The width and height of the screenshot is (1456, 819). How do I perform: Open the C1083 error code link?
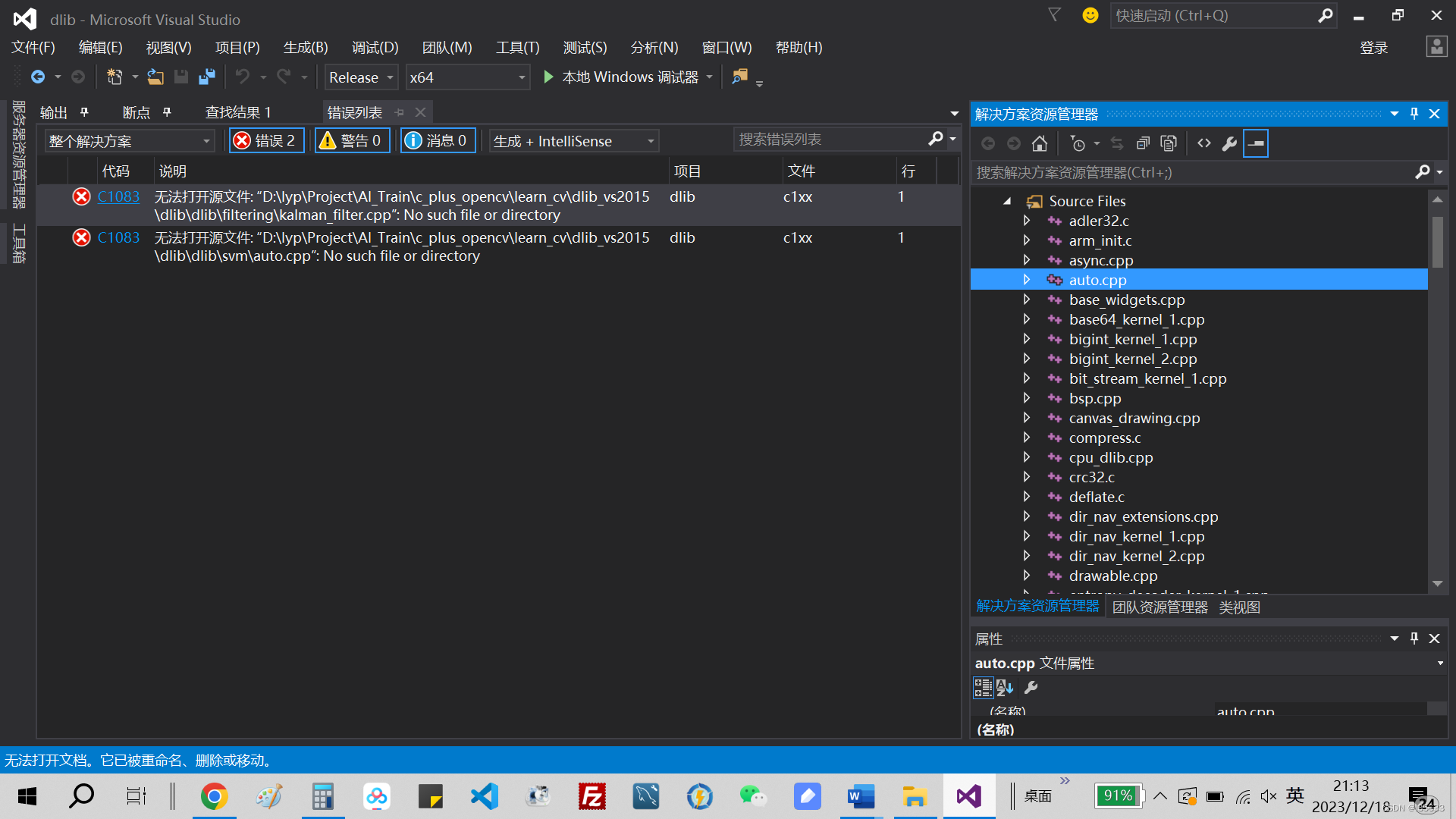pyautogui.click(x=118, y=196)
